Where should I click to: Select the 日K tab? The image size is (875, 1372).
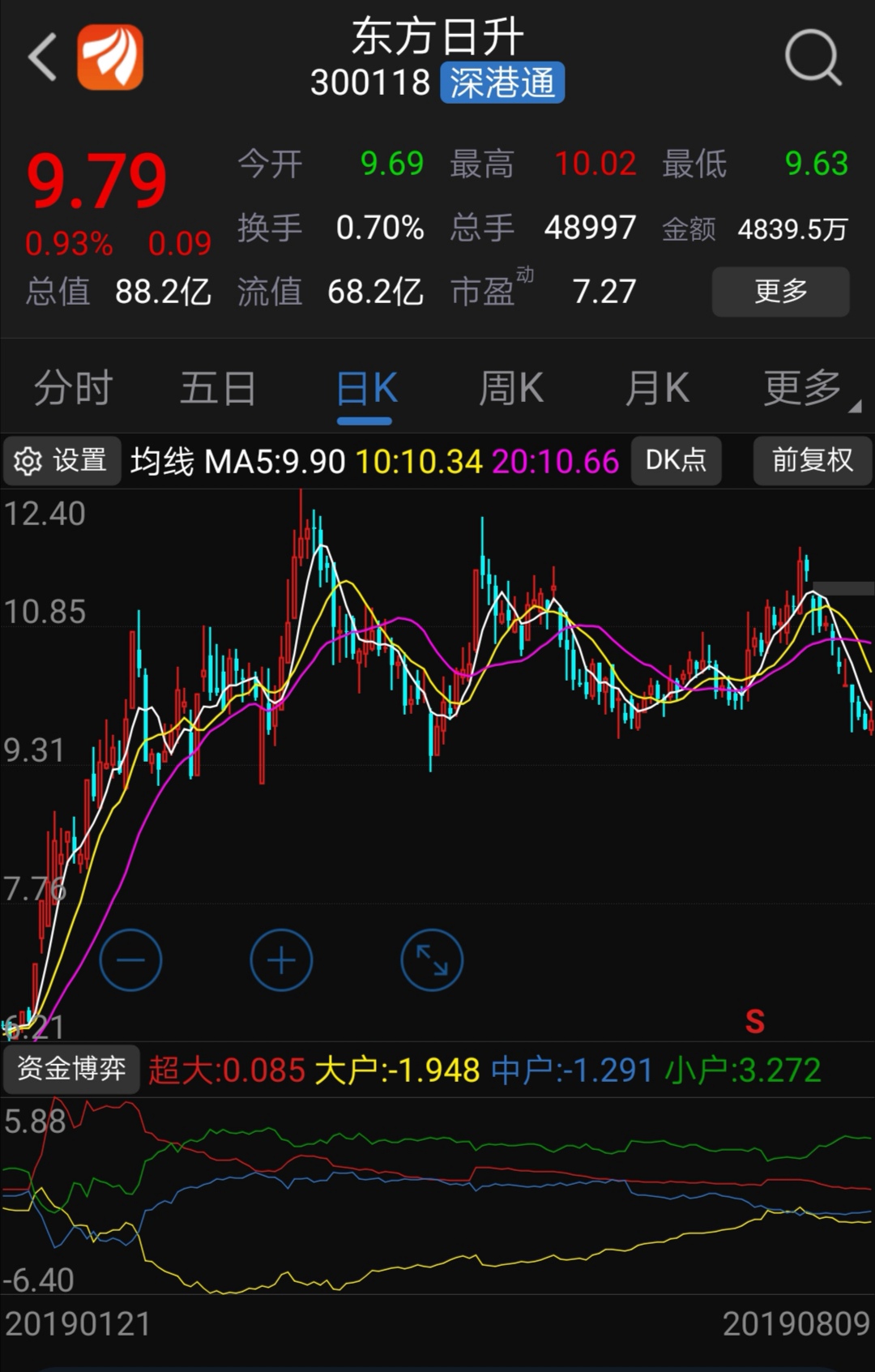365,388
